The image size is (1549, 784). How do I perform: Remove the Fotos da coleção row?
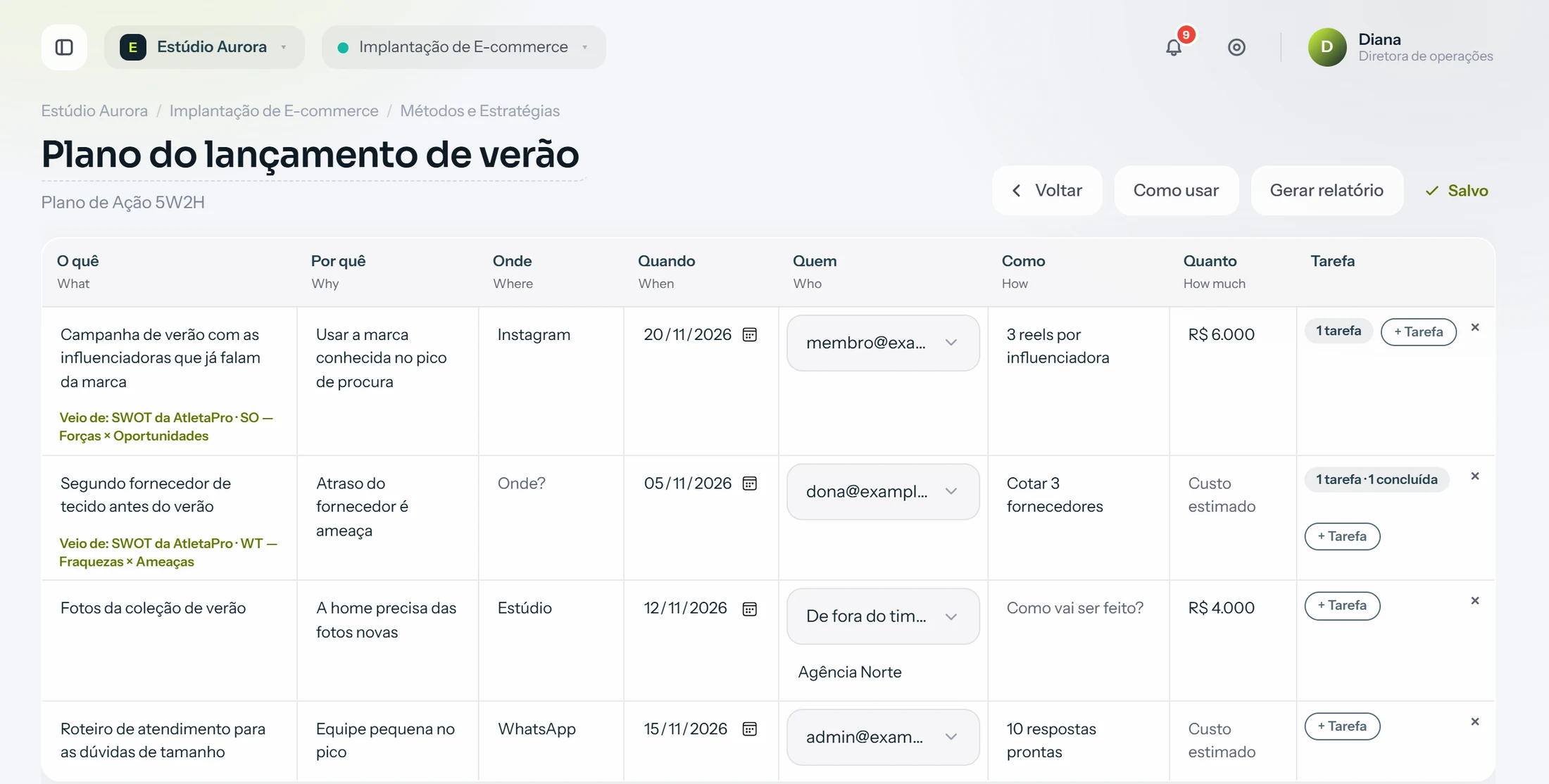coord(1475,601)
